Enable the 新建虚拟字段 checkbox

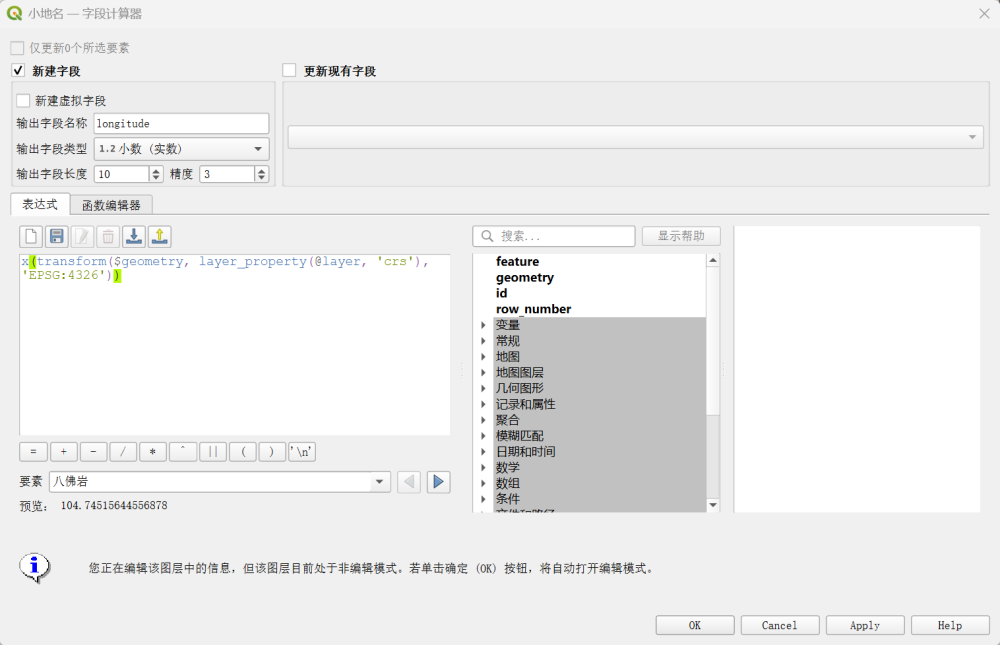pyautogui.click(x=23, y=100)
